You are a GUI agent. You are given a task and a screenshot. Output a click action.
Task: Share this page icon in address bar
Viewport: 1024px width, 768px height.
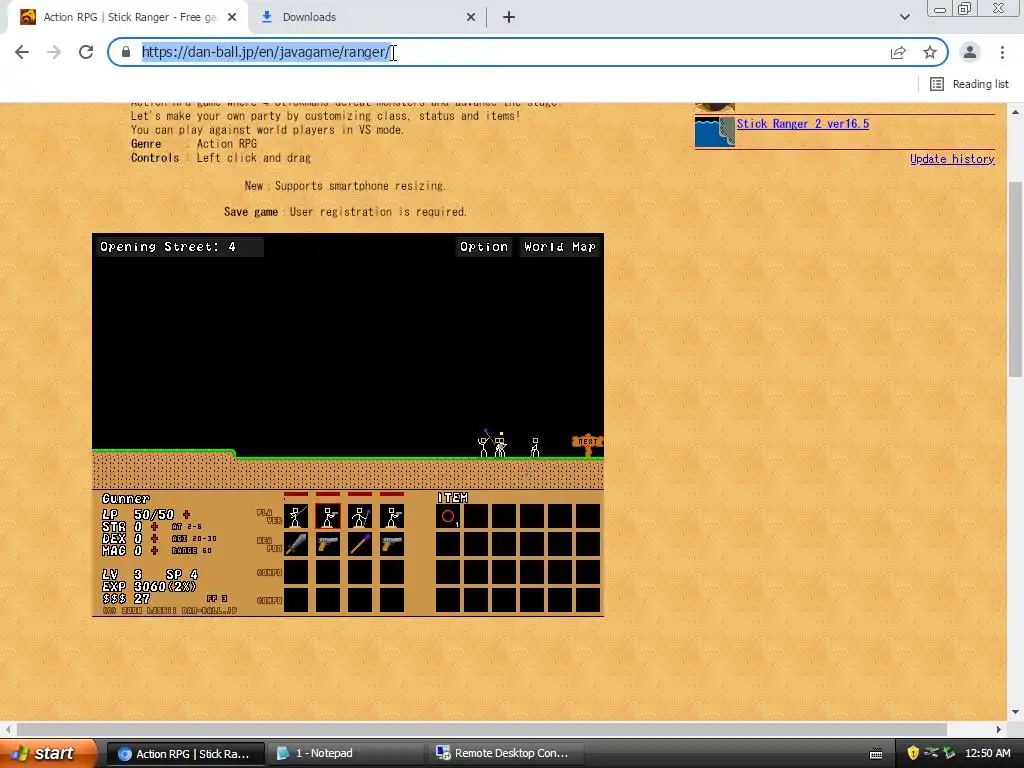click(x=898, y=52)
